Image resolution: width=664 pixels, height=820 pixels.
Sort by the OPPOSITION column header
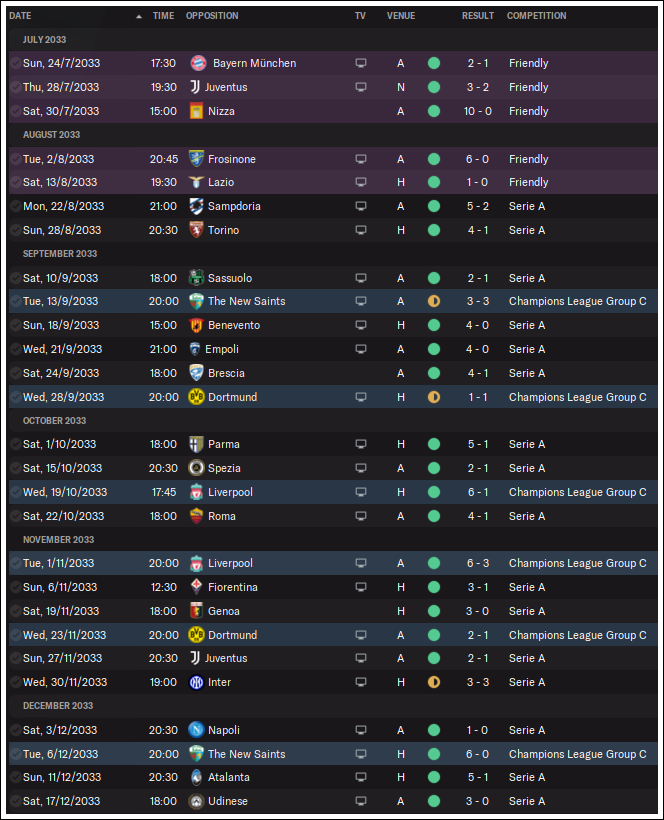pos(212,16)
